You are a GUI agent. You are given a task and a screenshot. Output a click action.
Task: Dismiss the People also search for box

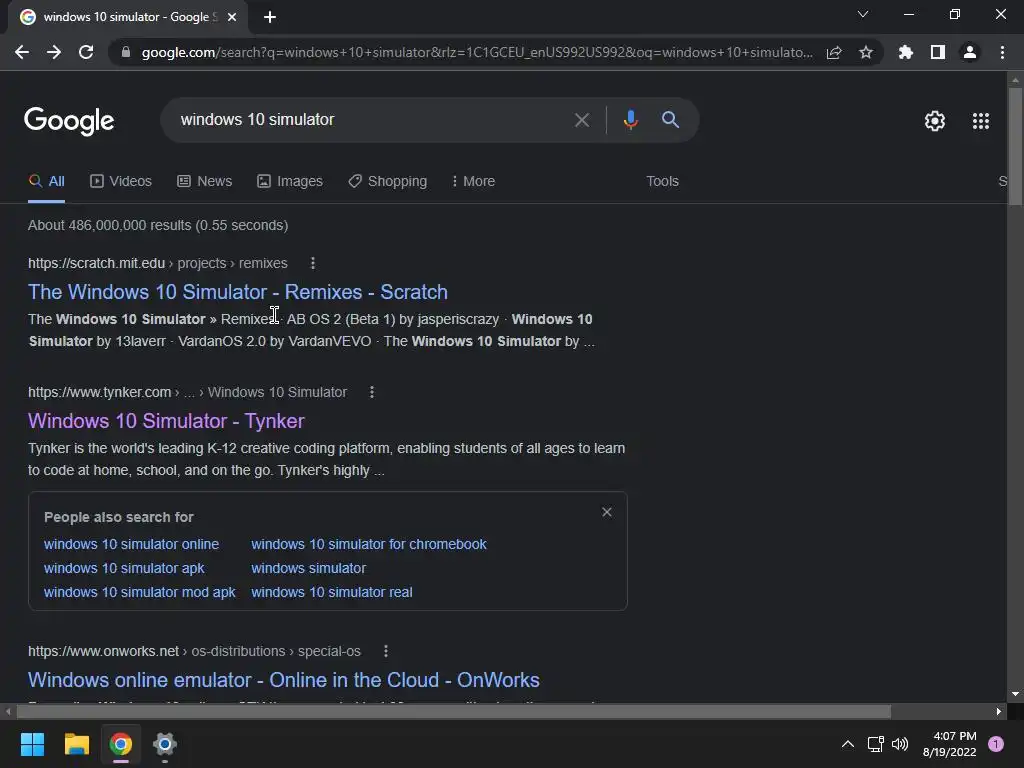click(x=607, y=512)
